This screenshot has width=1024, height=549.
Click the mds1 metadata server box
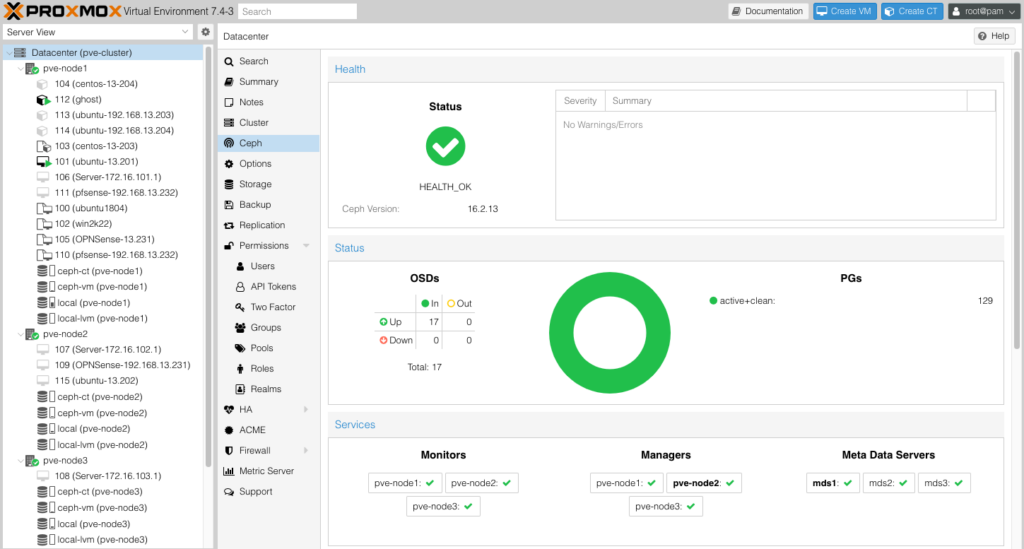[833, 483]
